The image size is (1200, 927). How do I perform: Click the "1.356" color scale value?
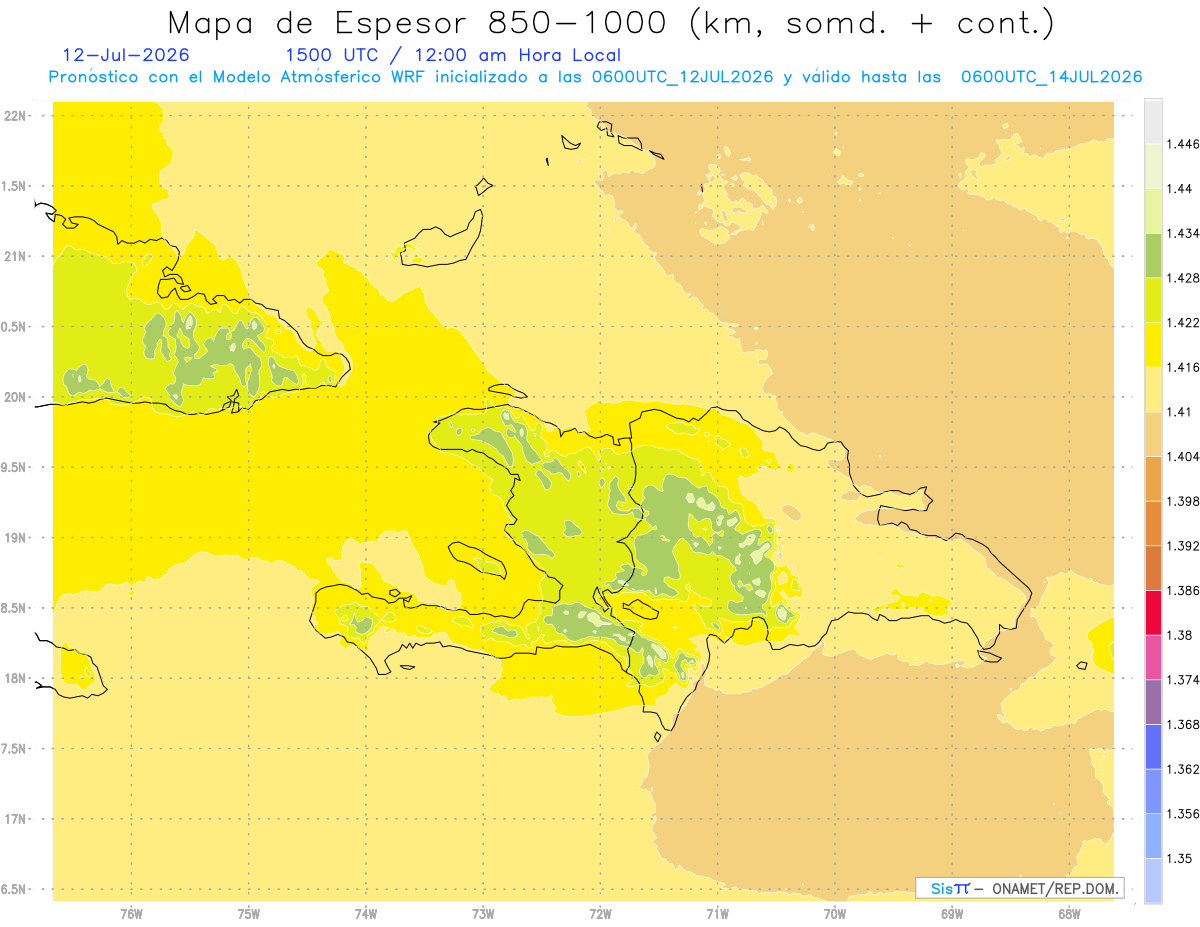click(x=1183, y=814)
